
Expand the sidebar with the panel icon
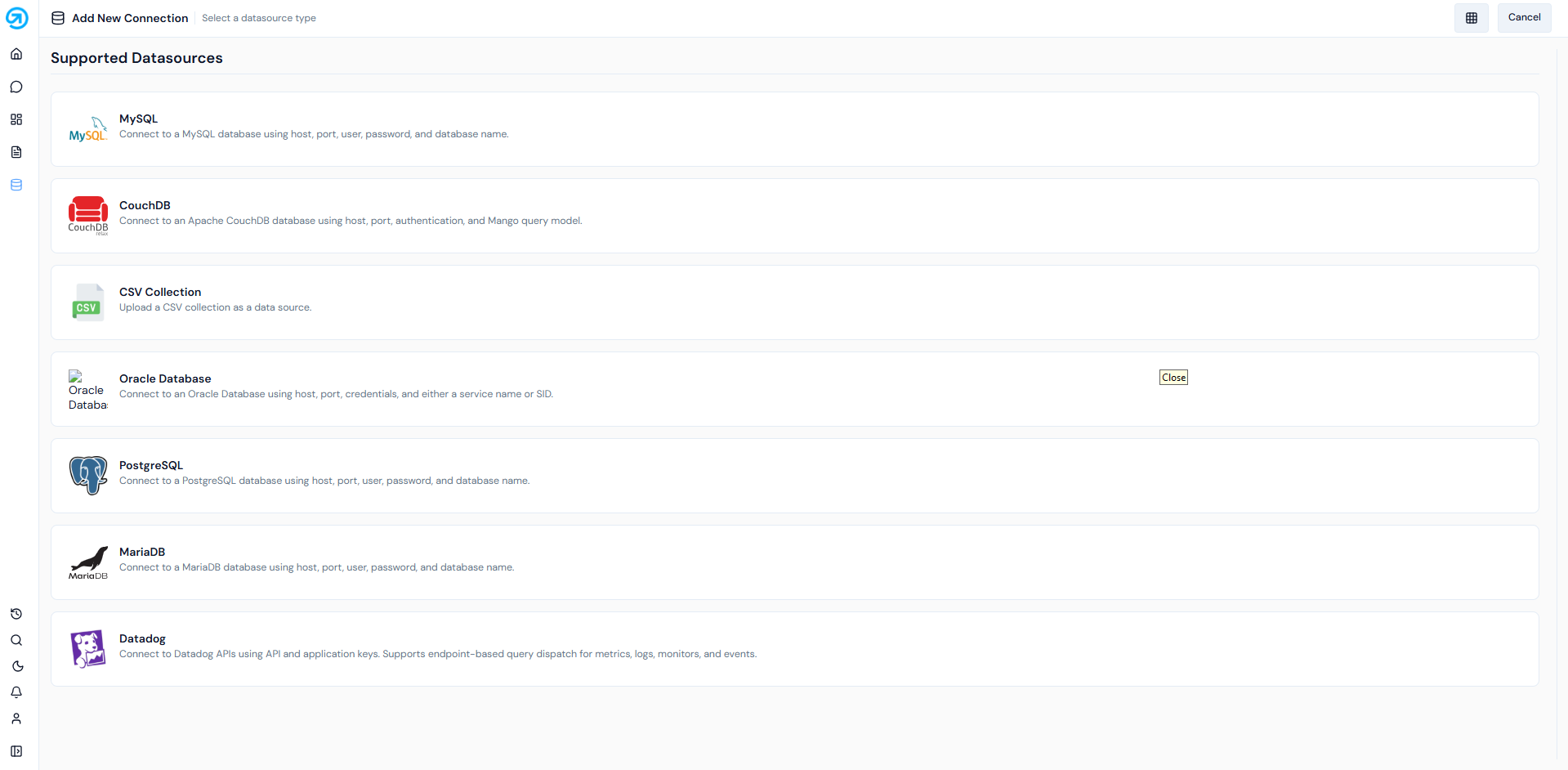pos(16,751)
